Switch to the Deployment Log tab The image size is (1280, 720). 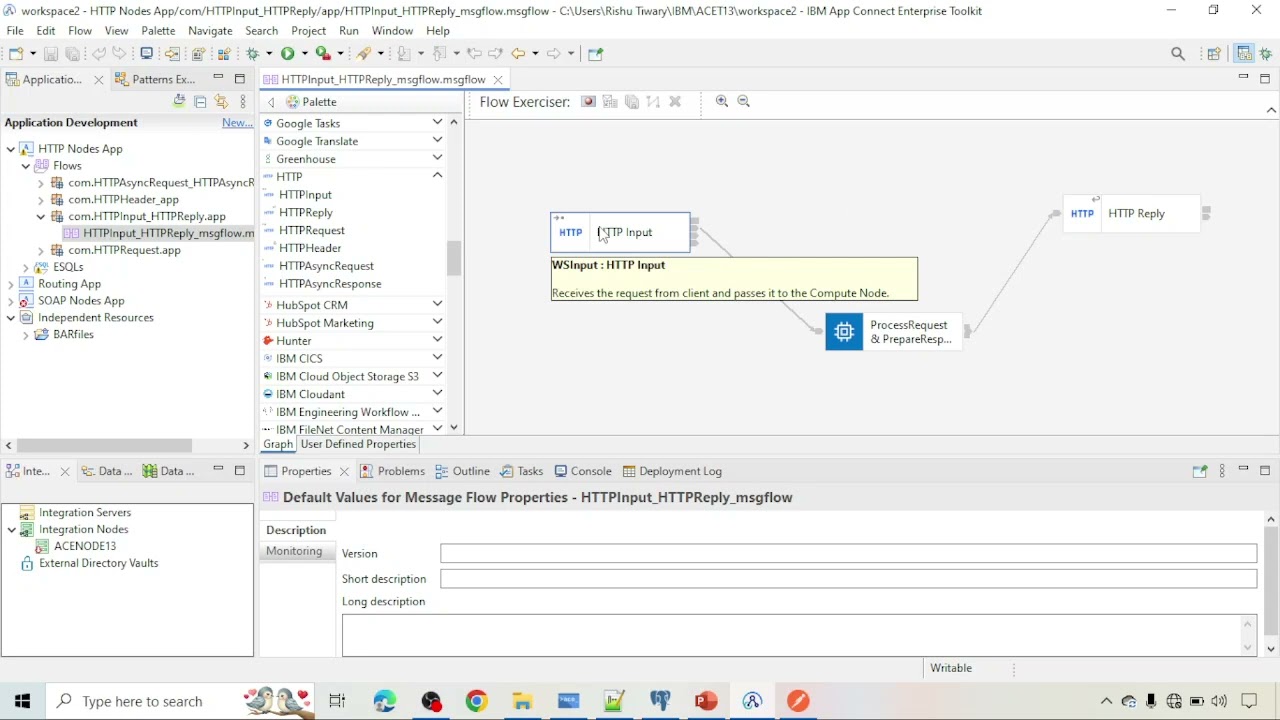coord(672,471)
